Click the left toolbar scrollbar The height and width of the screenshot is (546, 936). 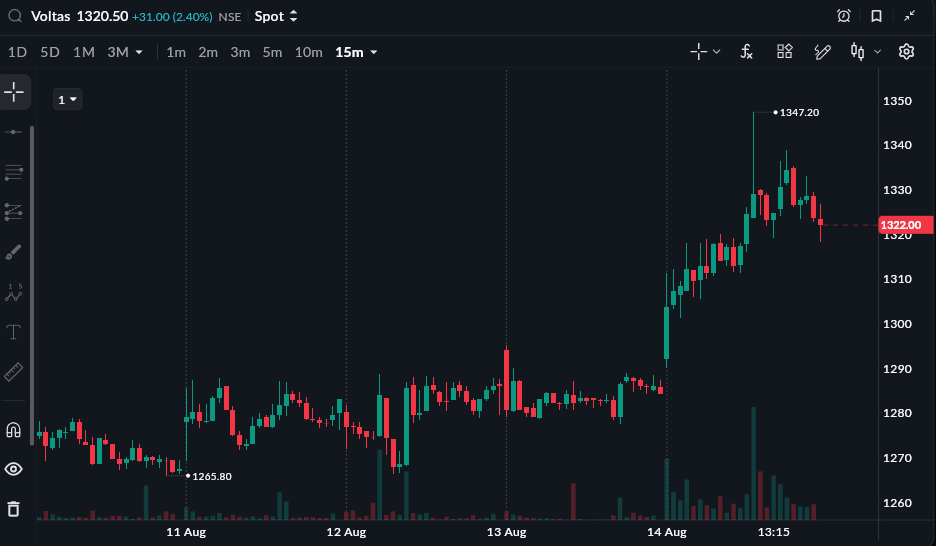(32, 285)
